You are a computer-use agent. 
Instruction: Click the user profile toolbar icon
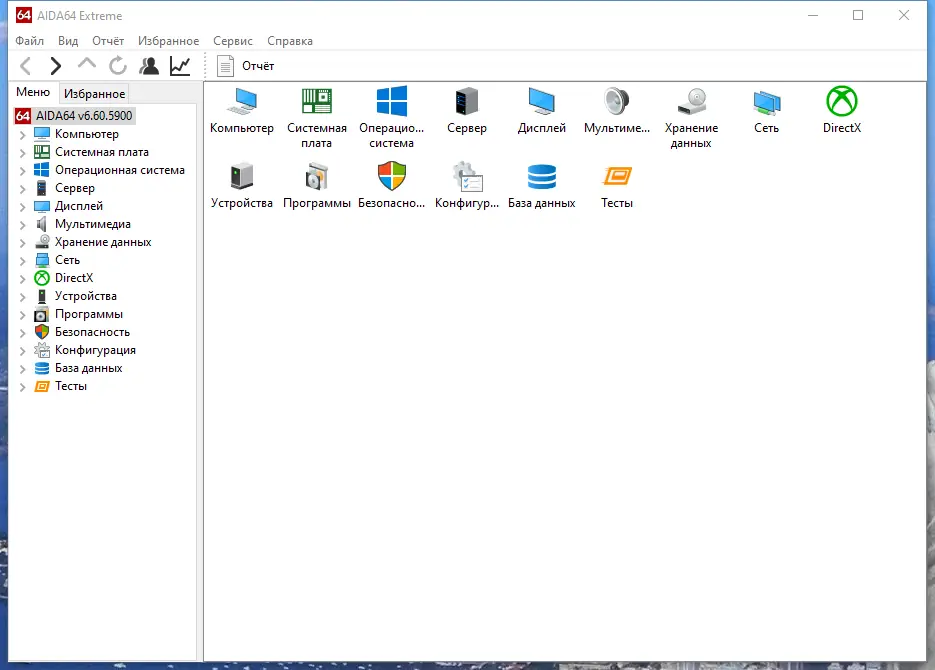pyautogui.click(x=149, y=66)
